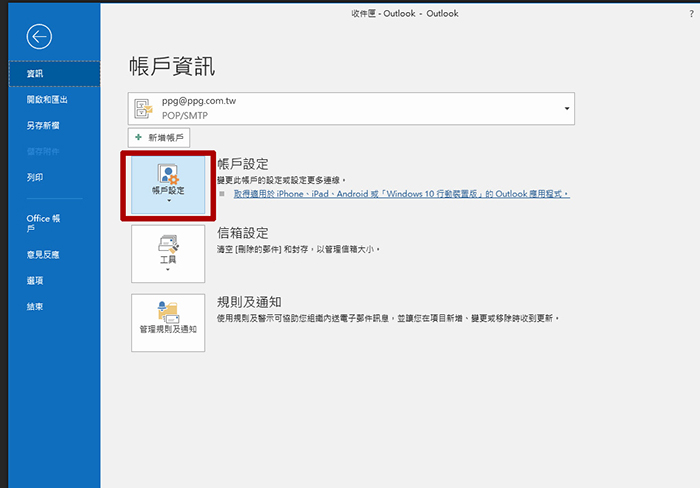The image size is (700, 488).
Task: Open the 工具 mailbox tools dropdown
Action: coord(168,254)
